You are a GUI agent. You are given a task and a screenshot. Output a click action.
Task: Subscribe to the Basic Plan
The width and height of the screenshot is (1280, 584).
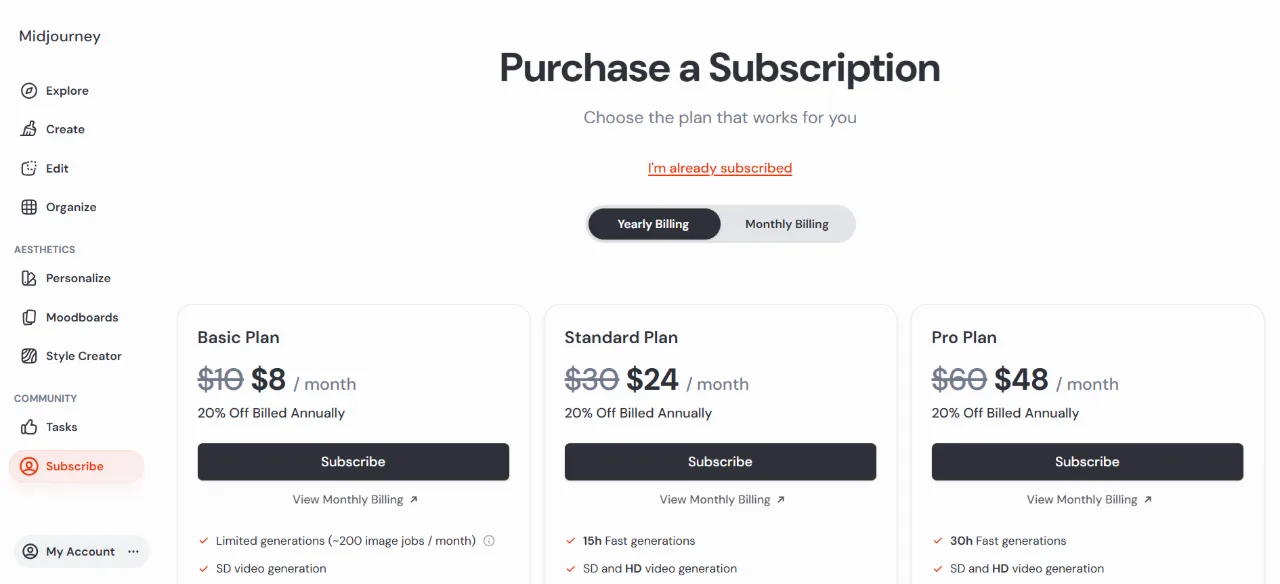click(x=353, y=462)
